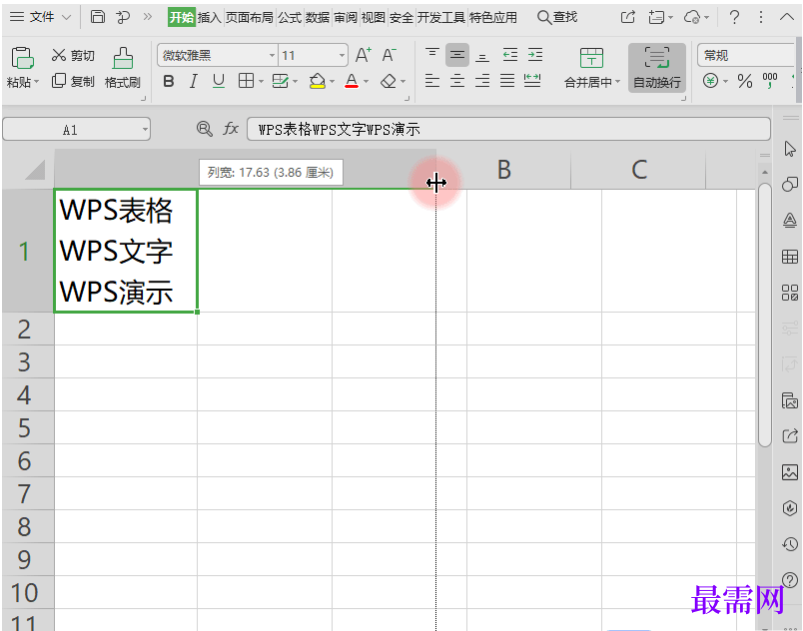The image size is (803, 631).
Task: Click the table grid icon in right sidebar
Action: 790,257
